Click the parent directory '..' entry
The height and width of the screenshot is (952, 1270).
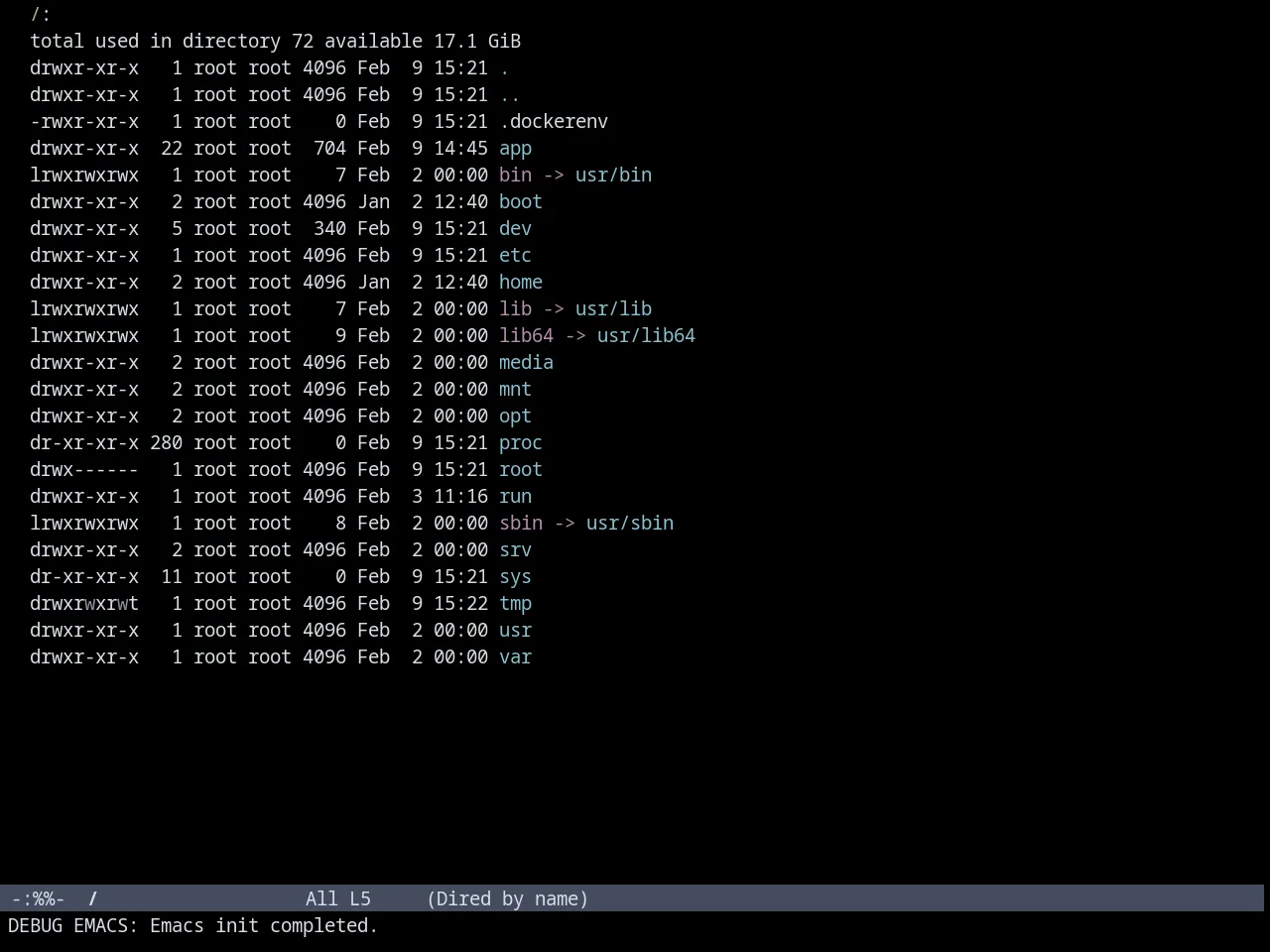(510, 95)
